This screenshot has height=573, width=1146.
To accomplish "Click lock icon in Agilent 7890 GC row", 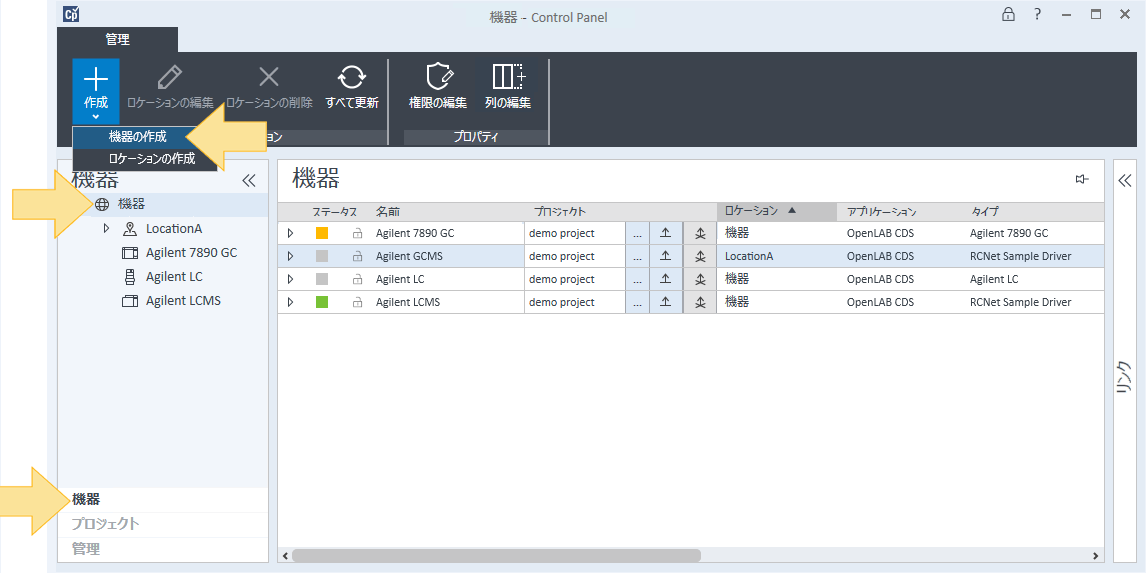I will pyautogui.click(x=357, y=234).
